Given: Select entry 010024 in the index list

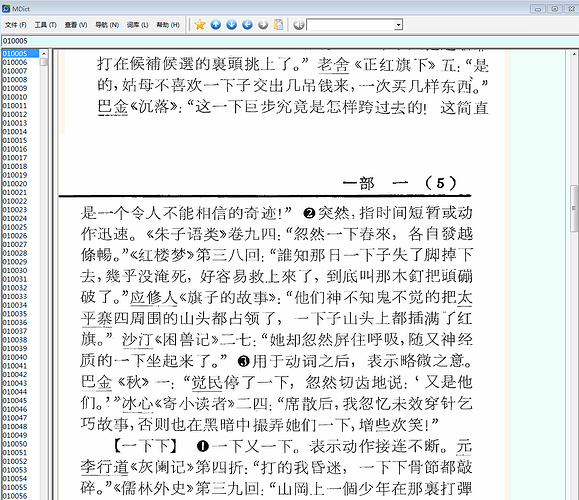Looking at the screenshot, I should point(15,218).
